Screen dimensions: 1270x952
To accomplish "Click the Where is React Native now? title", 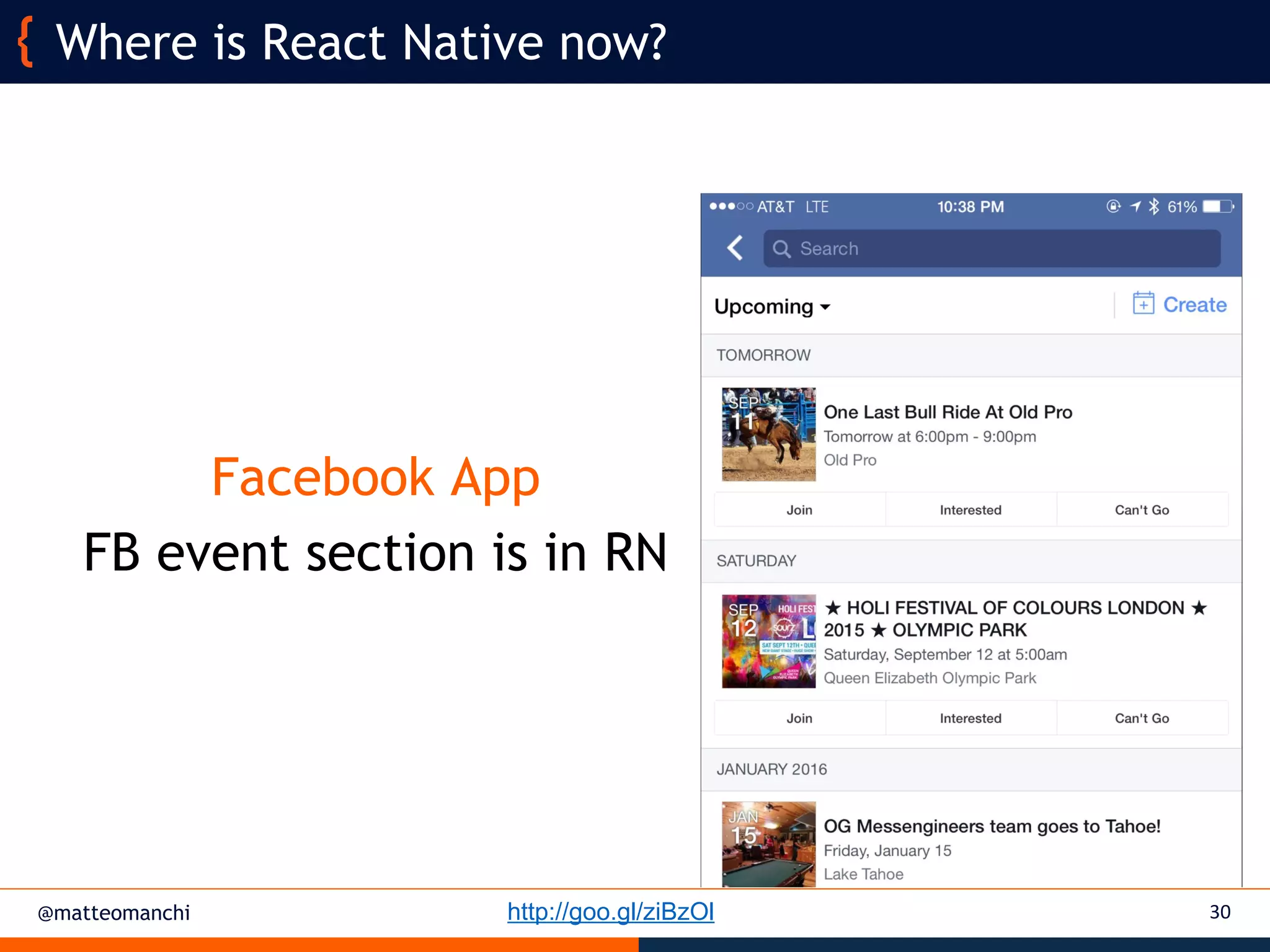I will point(361,42).
